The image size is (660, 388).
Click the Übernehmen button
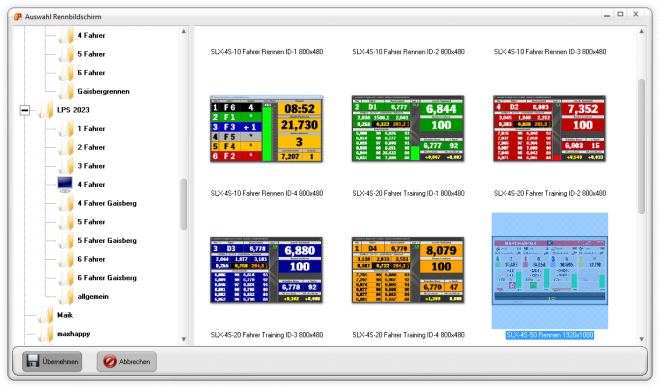click(52, 361)
